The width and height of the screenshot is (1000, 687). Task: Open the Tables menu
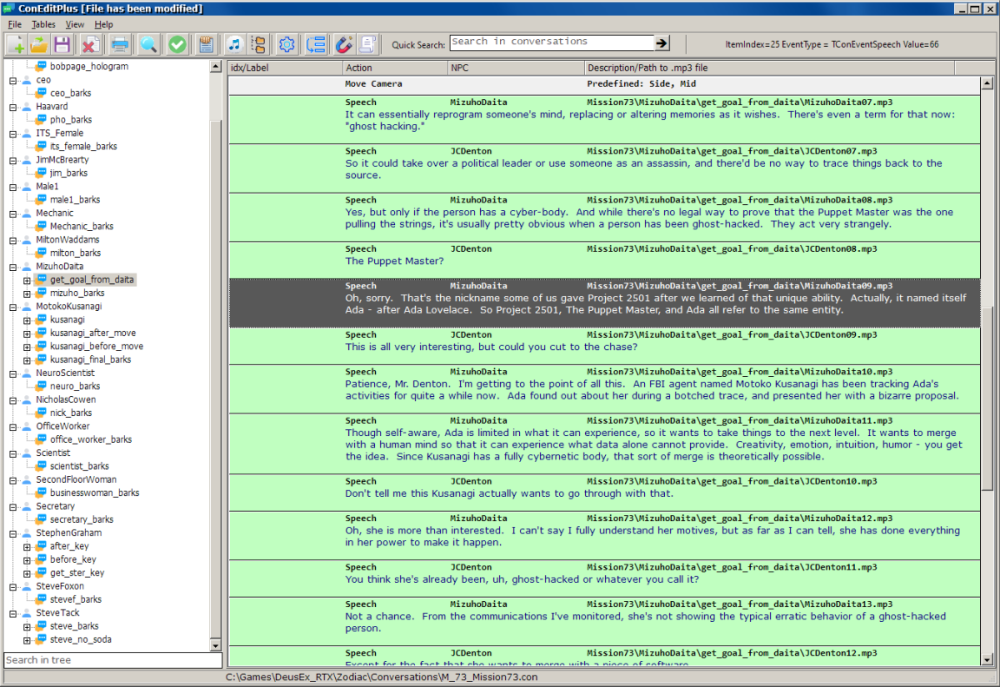[x=43, y=24]
